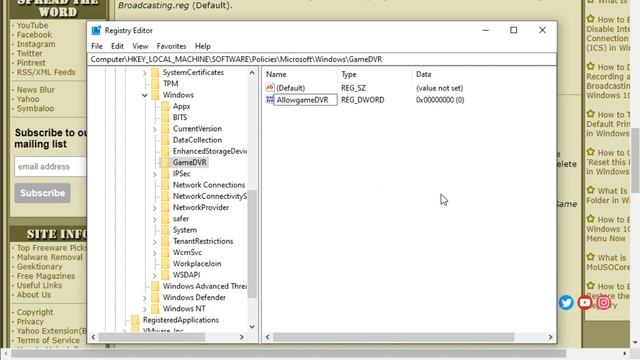Click the WSDAPI folder icon
The width and height of the screenshot is (640, 360).
[x=165, y=275]
